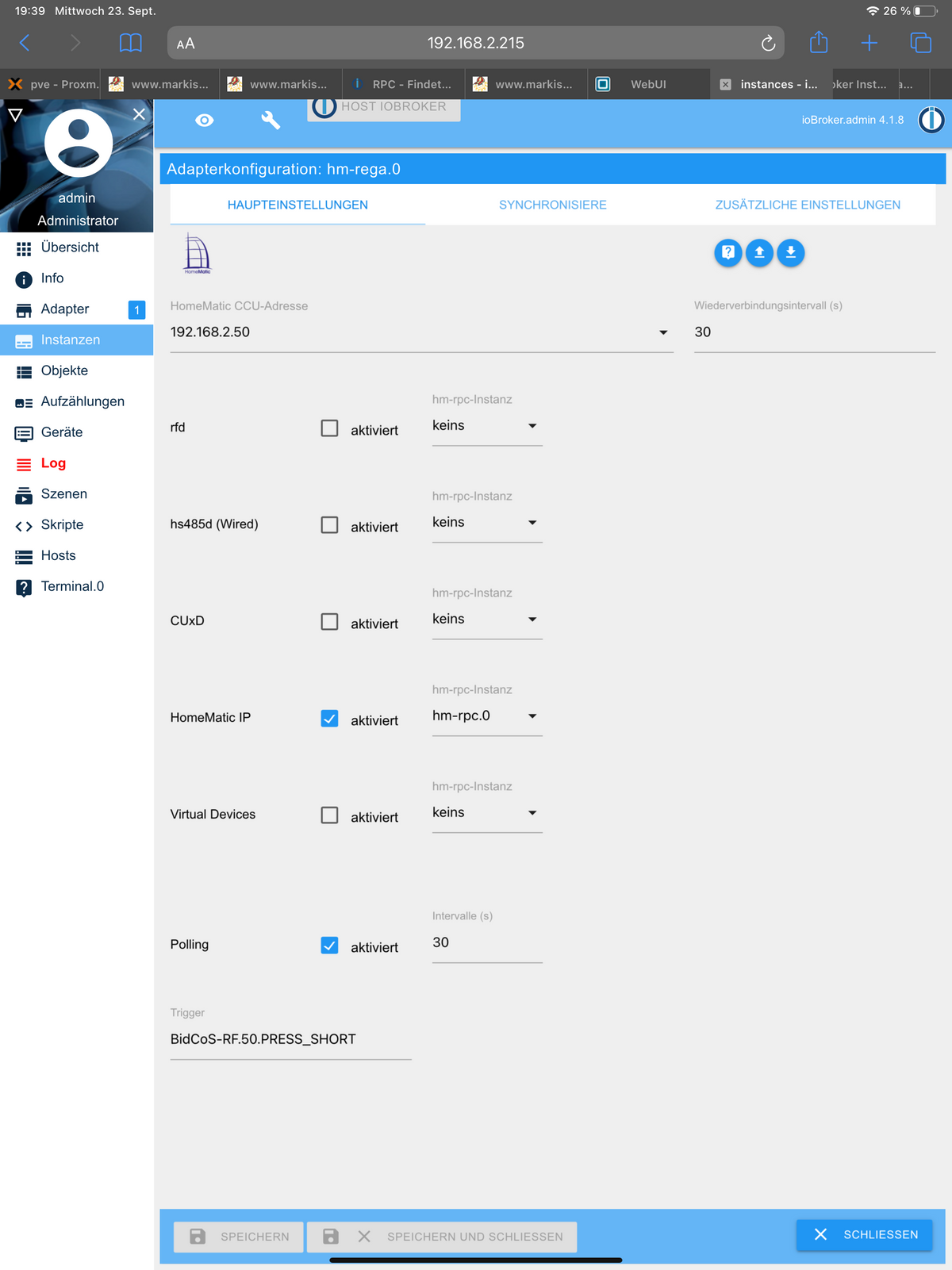
Task: Open Adapter page in sidebar
Action: click(77, 309)
